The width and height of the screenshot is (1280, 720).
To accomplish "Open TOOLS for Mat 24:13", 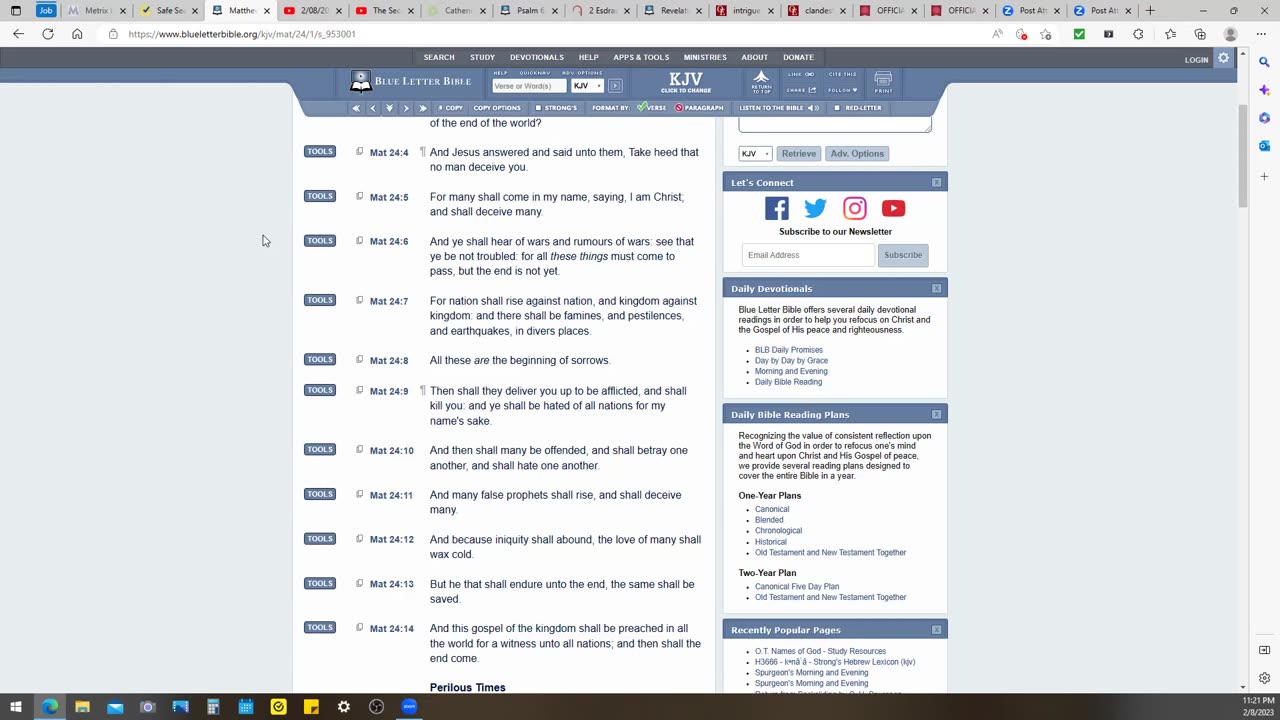I will (x=320, y=583).
